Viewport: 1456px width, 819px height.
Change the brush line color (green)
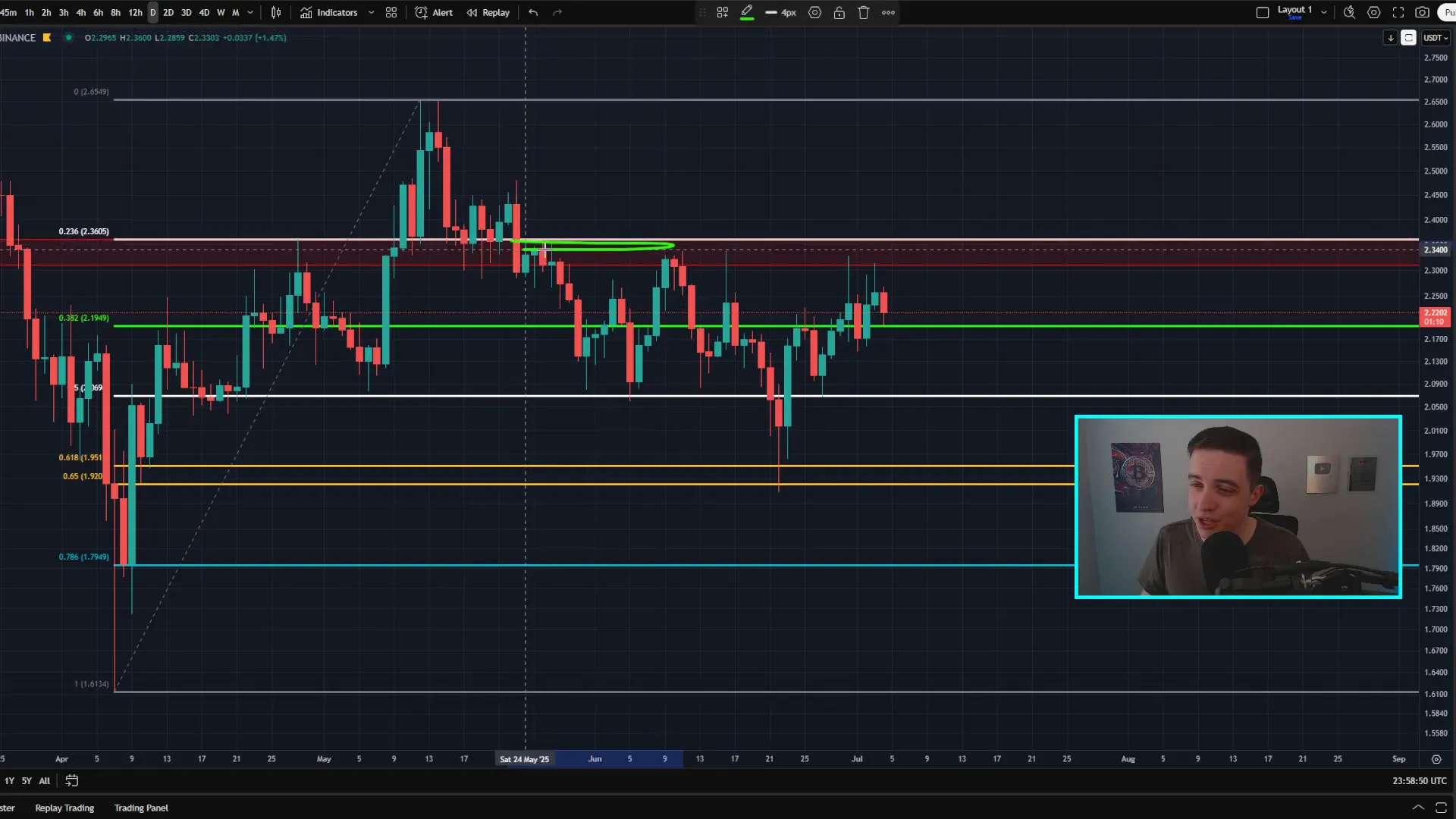pos(747,12)
